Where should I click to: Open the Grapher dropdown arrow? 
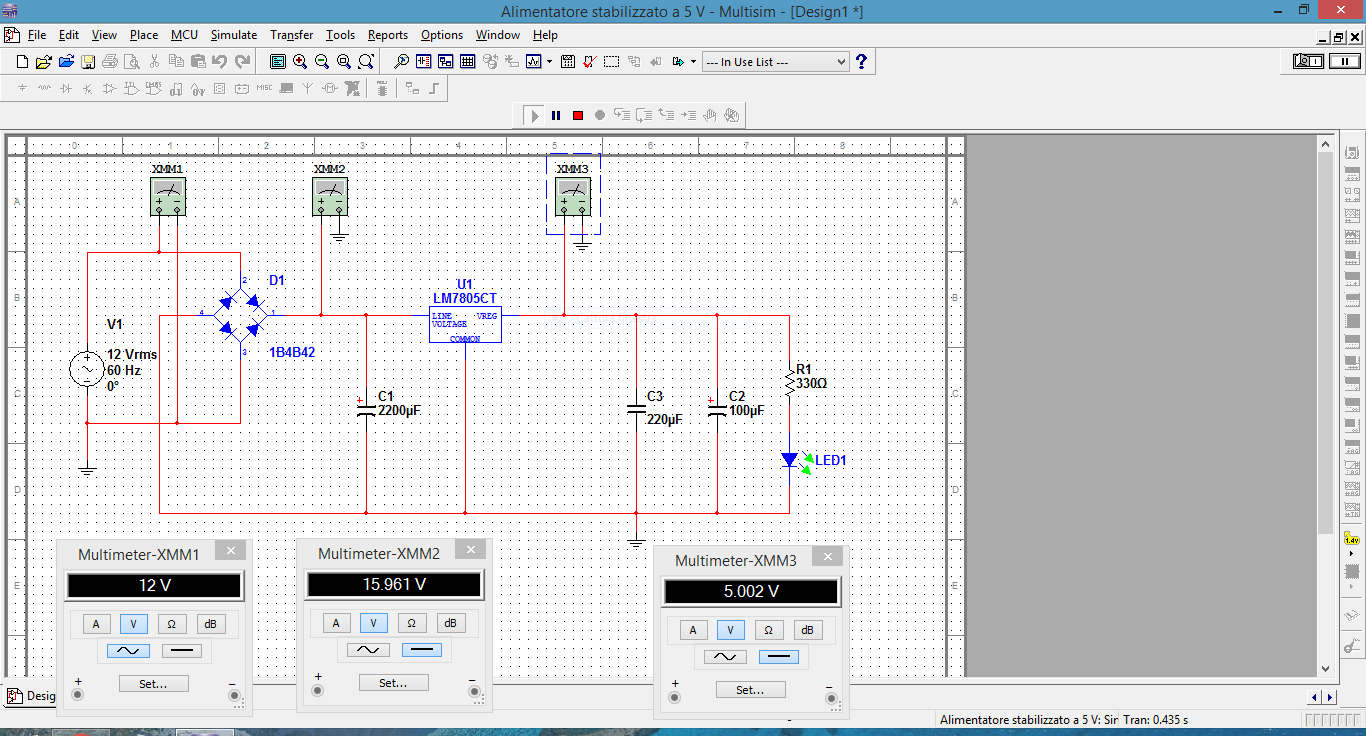(549, 62)
